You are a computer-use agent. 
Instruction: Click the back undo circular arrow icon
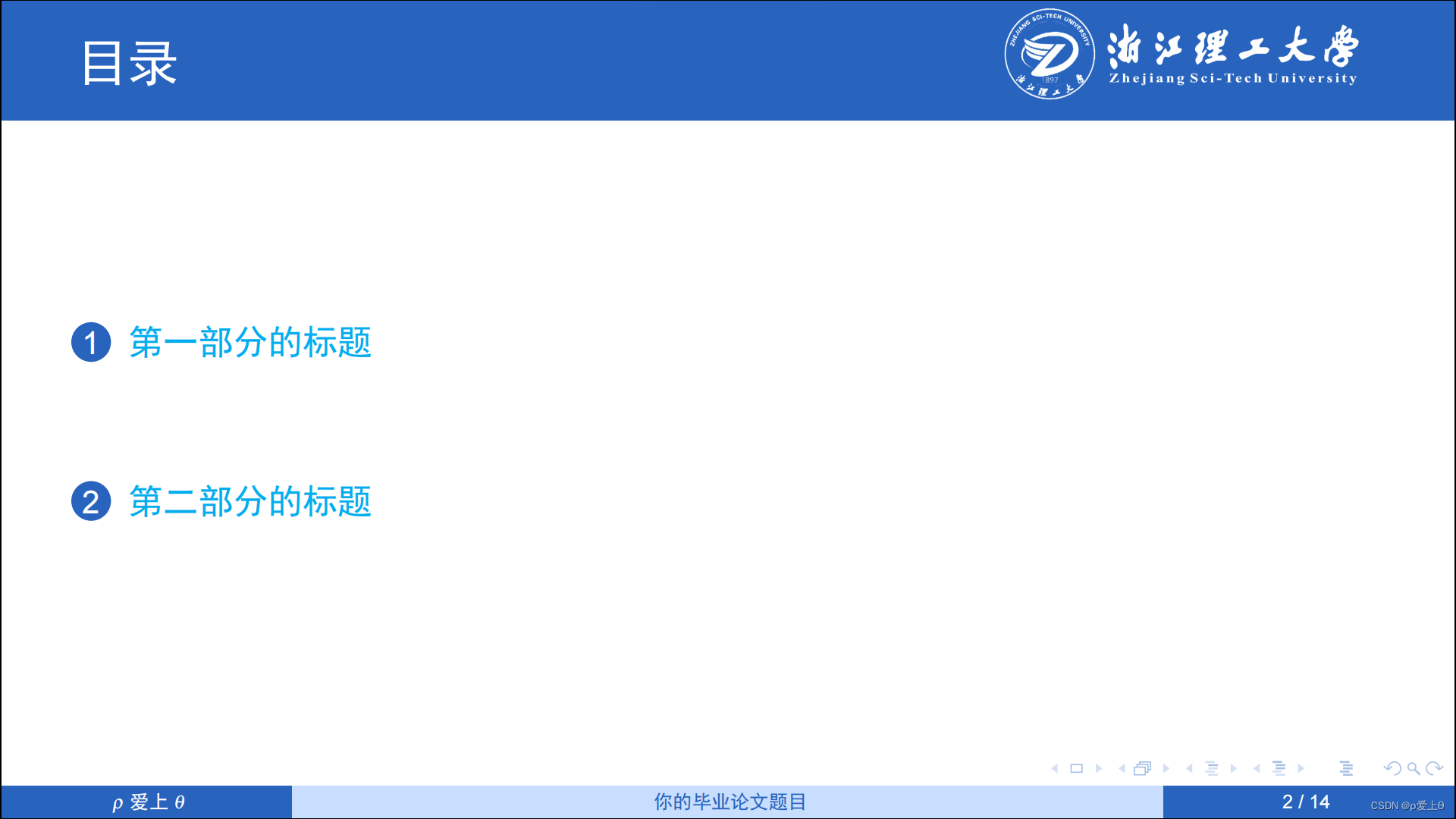[x=1392, y=768]
